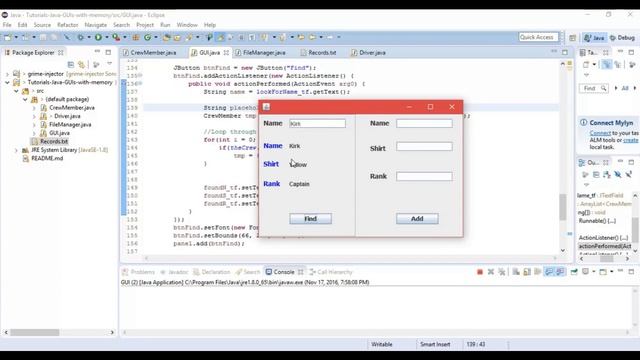Toggle Mark Occurrences in toolbar

221,37
